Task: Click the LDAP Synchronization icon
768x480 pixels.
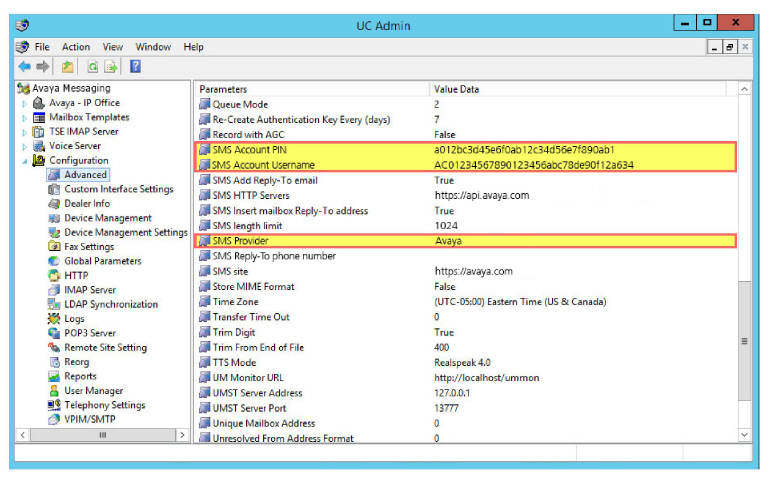Action: 54,304
